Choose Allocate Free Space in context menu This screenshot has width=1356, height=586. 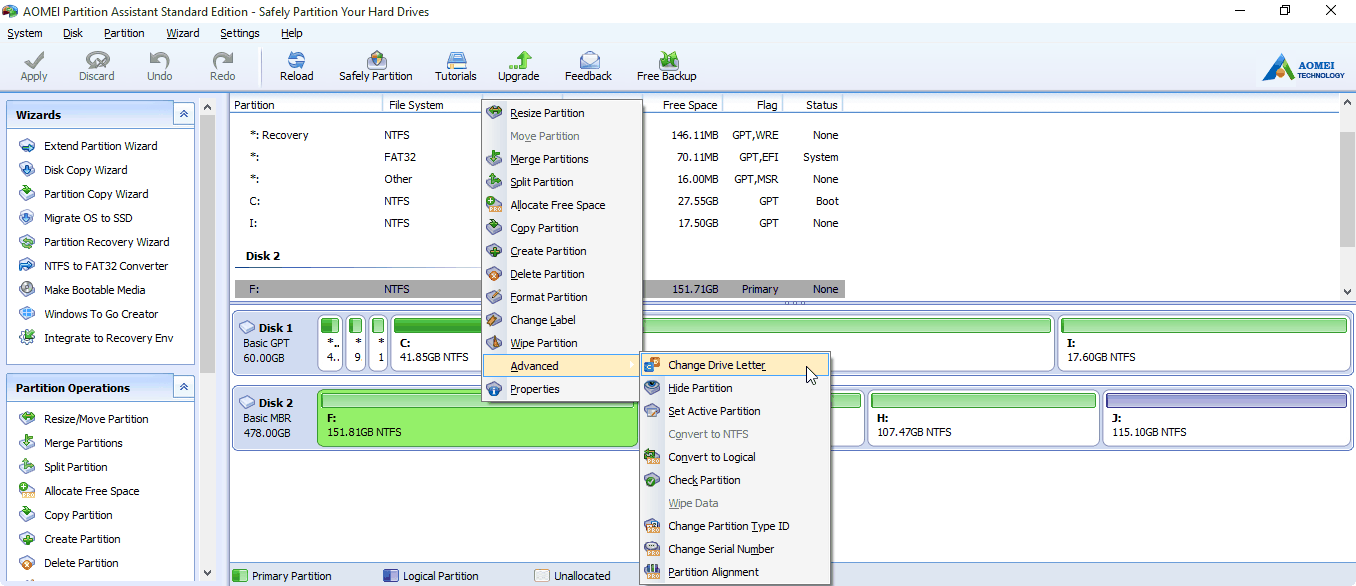(561, 205)
